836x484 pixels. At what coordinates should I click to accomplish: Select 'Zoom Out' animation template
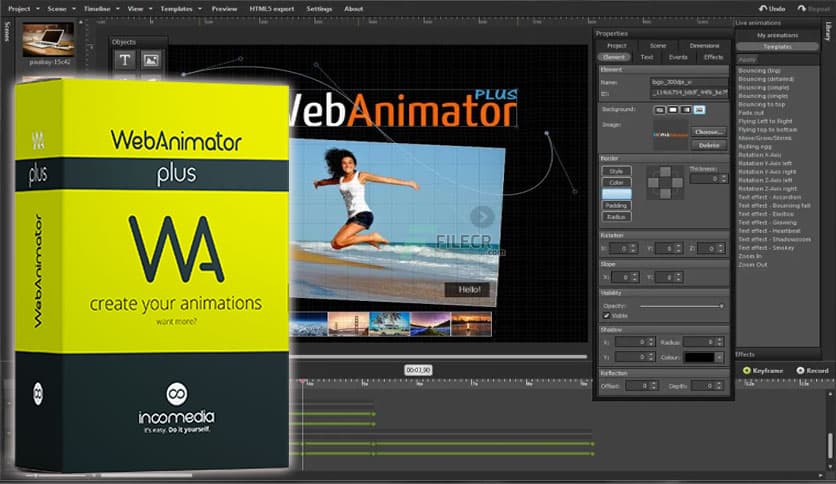tap(753, 265)
